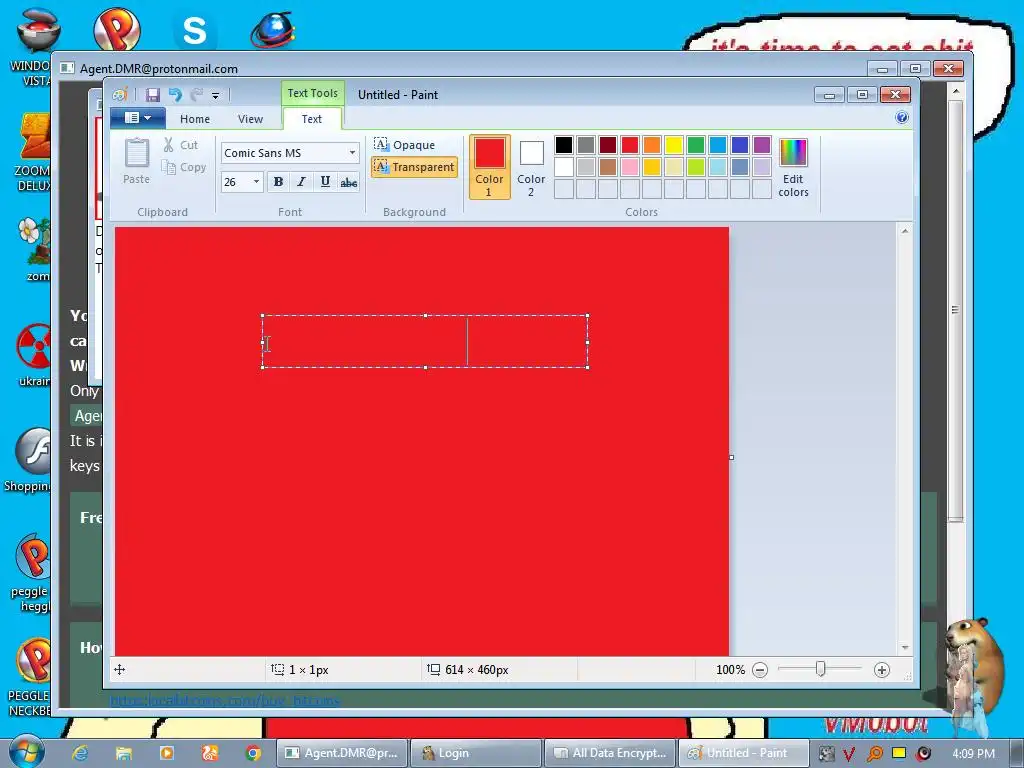Open the Customize Quick Access Toolbar arrow
Viewport: 1024px width, 768px height.
tap(216, 95)
